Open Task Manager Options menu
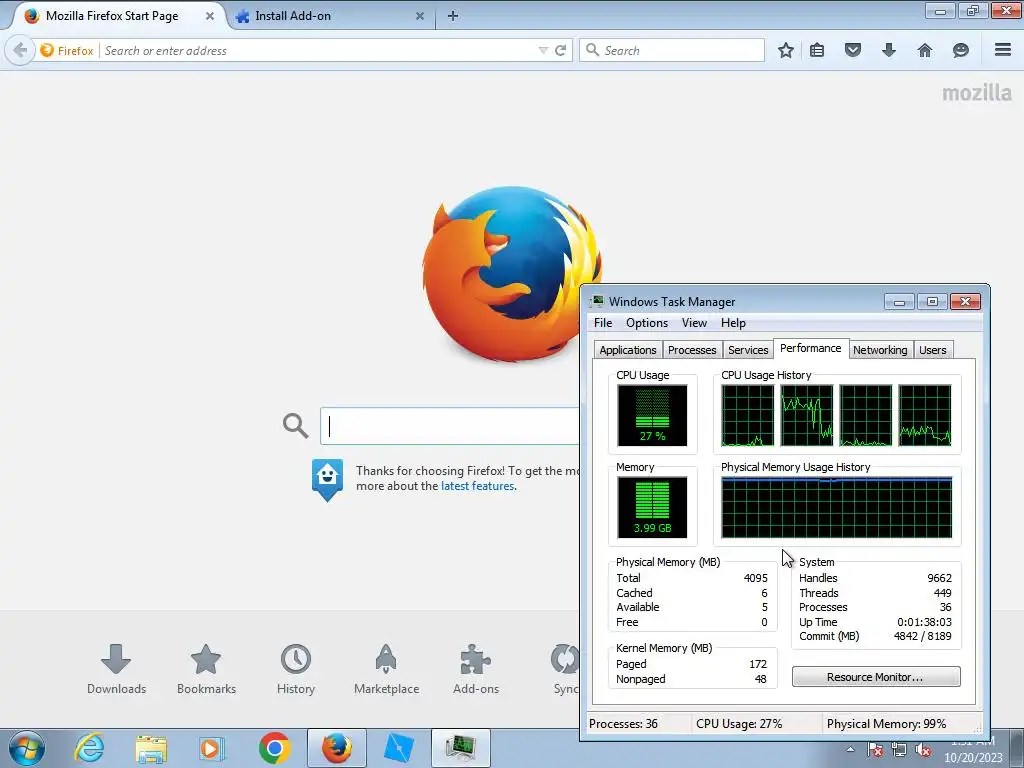Screen dimensions: 1024x768 647,323
